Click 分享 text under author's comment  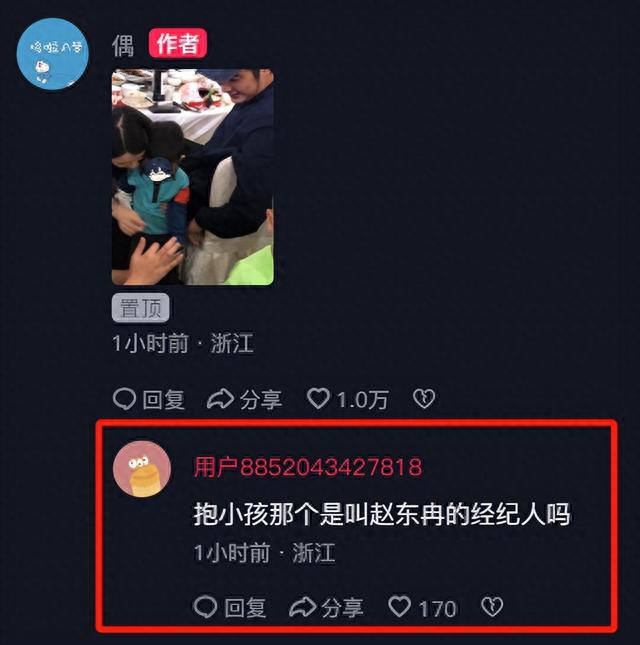[x=261, y=400]
